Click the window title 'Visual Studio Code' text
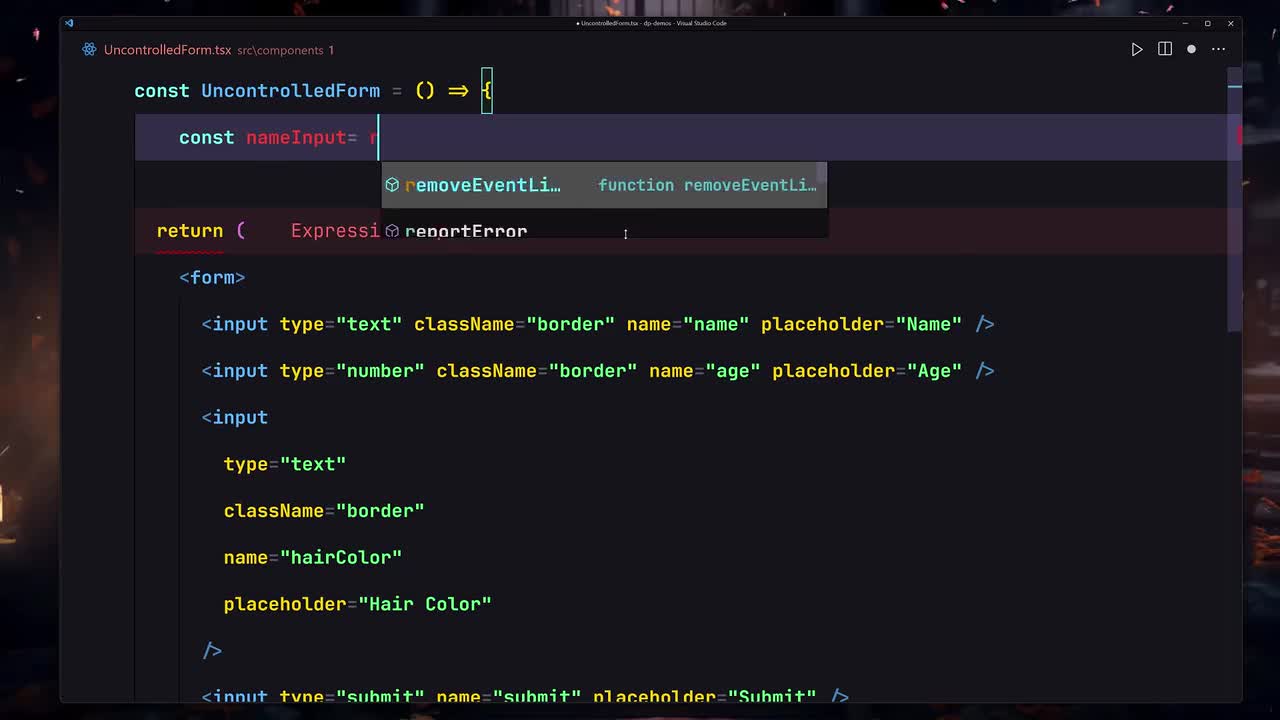This screenshot has width=1280, height=720. pyautogui.click(x=701, y=23)
